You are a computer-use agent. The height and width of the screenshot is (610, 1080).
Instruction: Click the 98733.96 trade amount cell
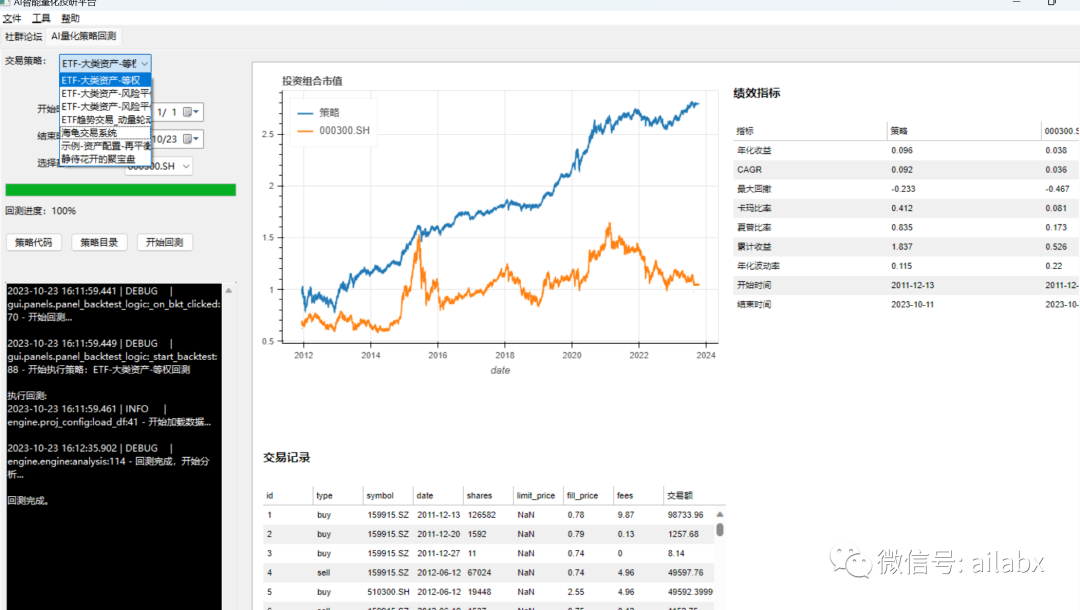click(685, 515)
